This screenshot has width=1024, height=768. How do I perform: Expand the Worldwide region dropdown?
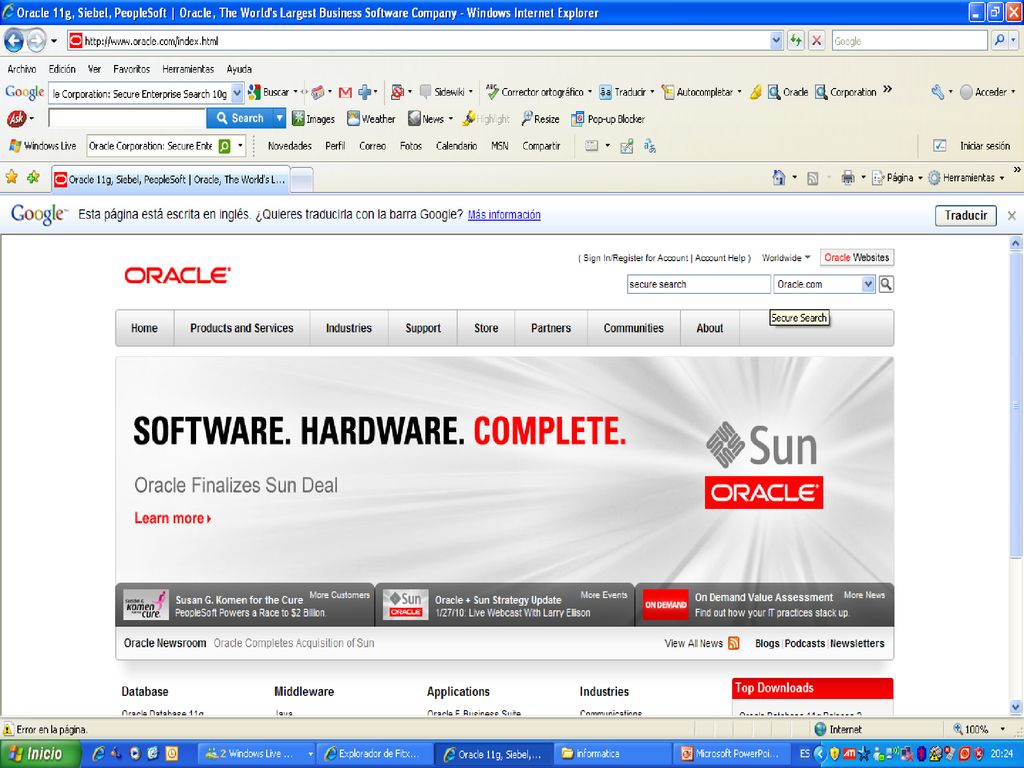(786, 258)
